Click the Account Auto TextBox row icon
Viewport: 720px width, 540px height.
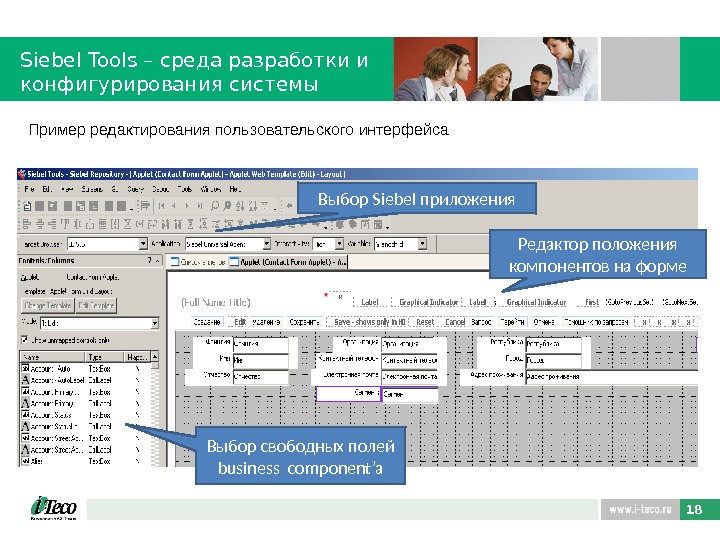26,368
